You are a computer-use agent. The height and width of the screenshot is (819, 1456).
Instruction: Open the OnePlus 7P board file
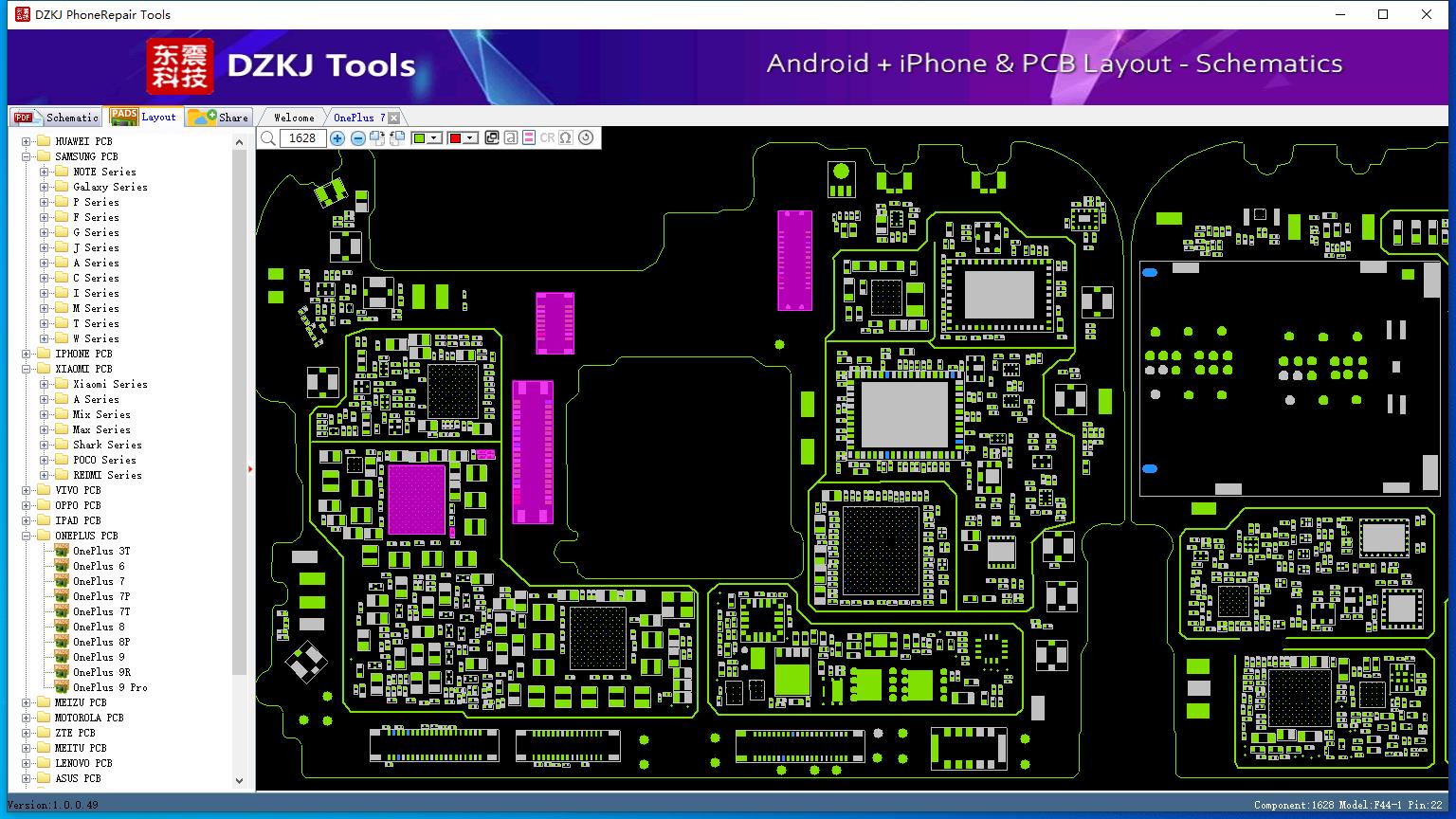tap(101, 597)
